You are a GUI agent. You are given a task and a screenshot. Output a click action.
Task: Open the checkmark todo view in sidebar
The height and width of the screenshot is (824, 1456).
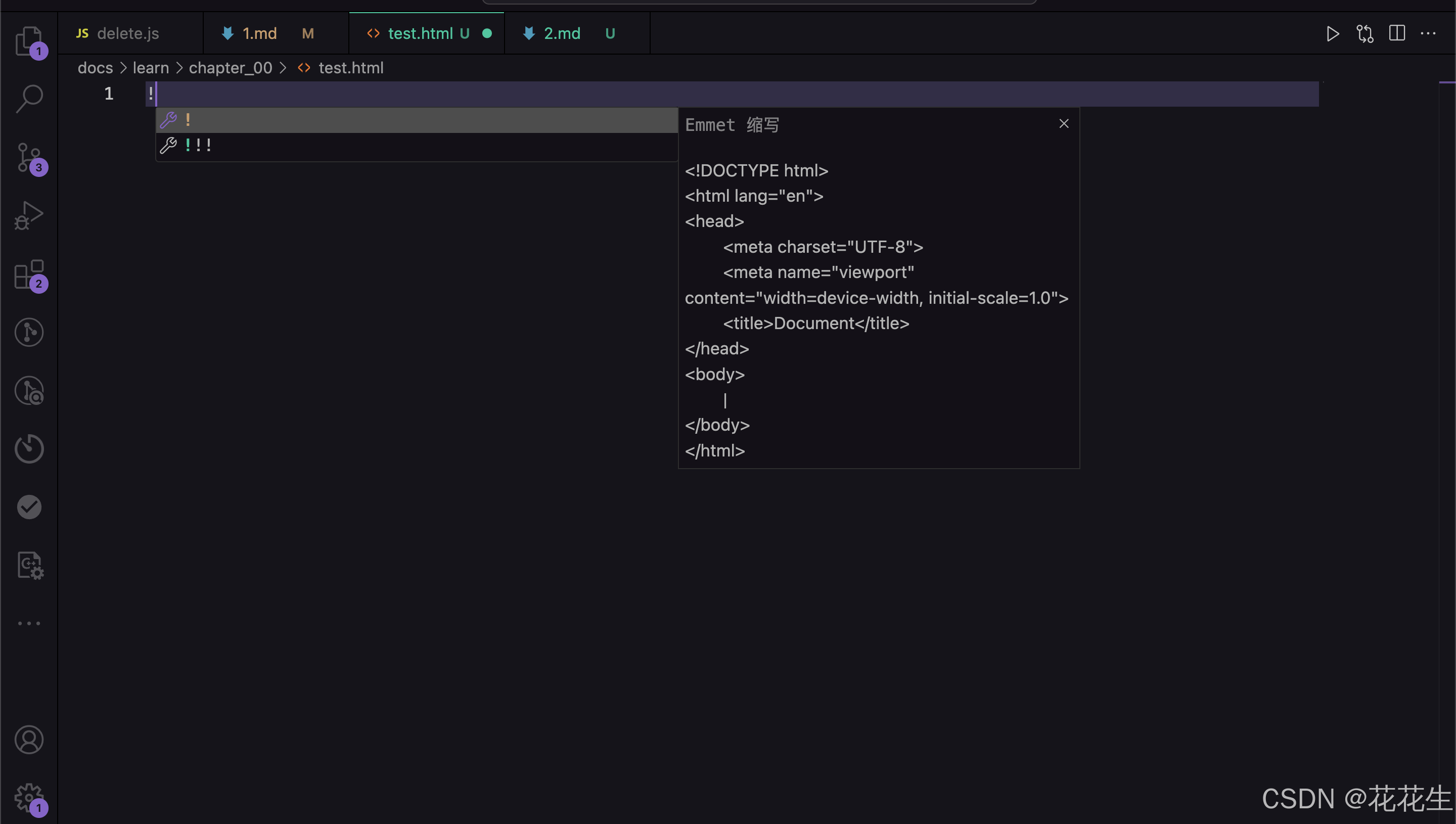[x=28, y=507]
